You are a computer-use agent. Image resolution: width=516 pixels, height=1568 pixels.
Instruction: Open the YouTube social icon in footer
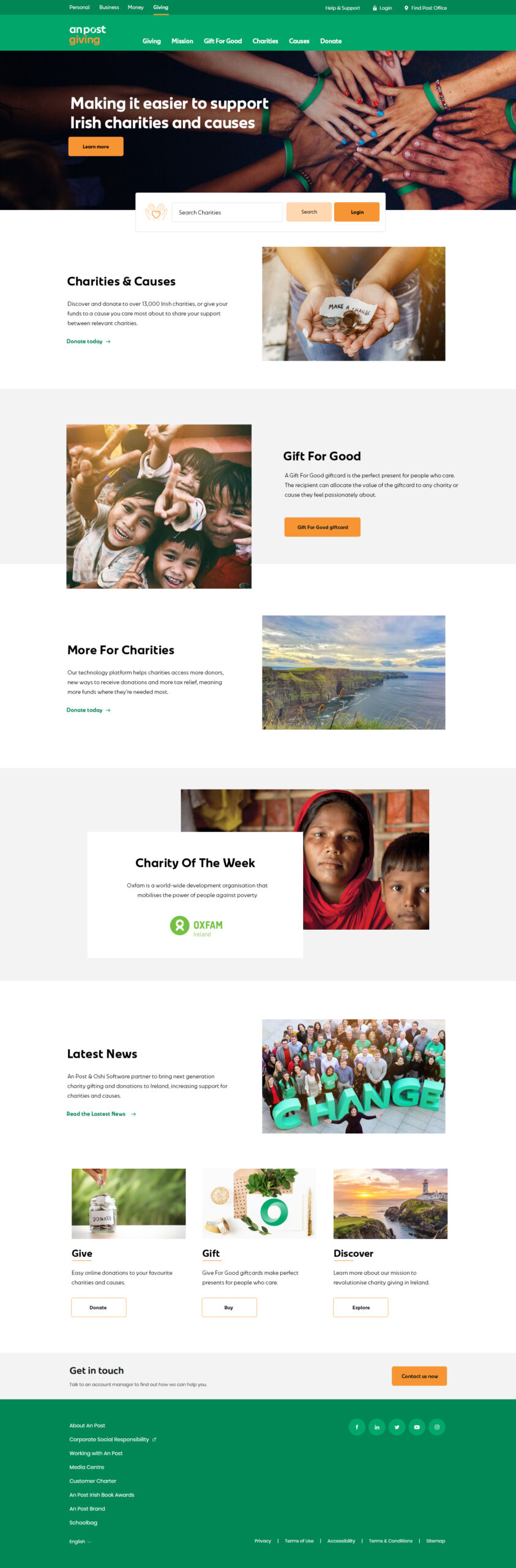pyautogui.click(x=417, y=1427)
